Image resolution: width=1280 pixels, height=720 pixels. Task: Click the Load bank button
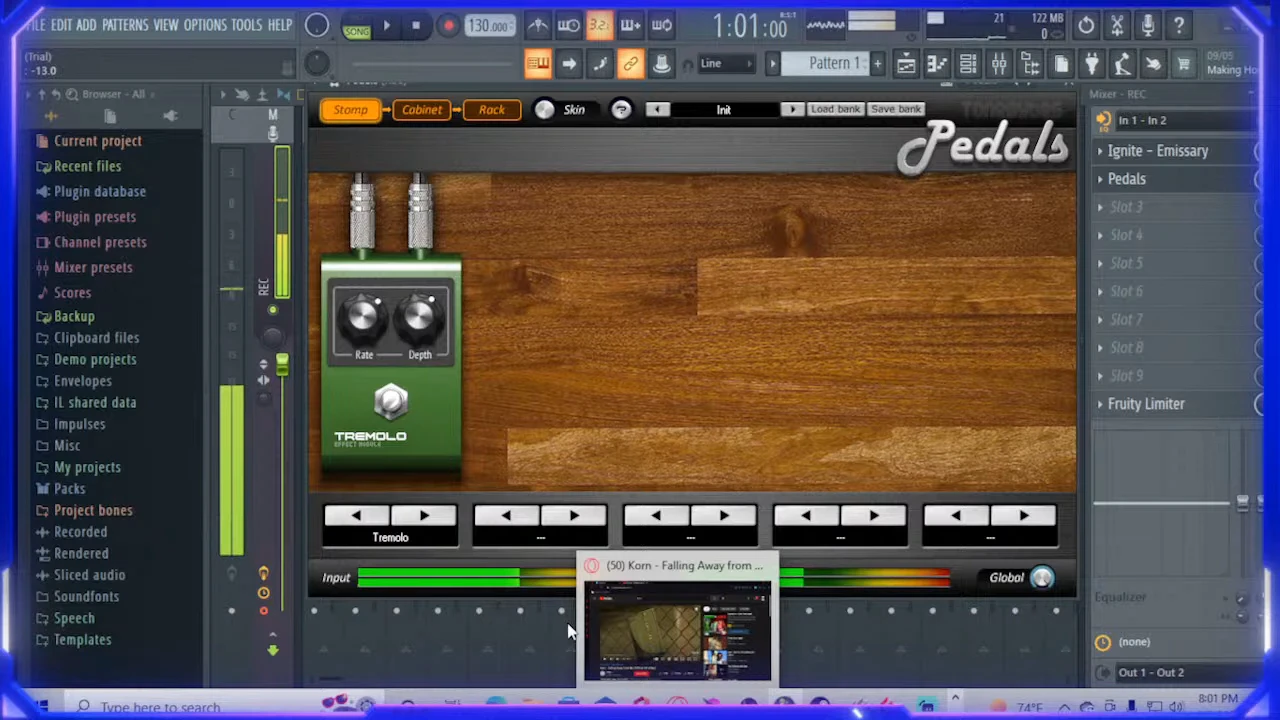coord(835,109)
